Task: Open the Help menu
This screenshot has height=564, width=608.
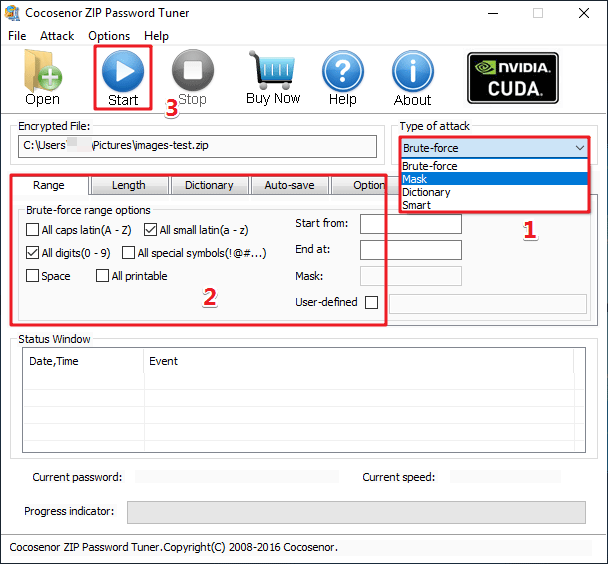Action: [156, 36]
